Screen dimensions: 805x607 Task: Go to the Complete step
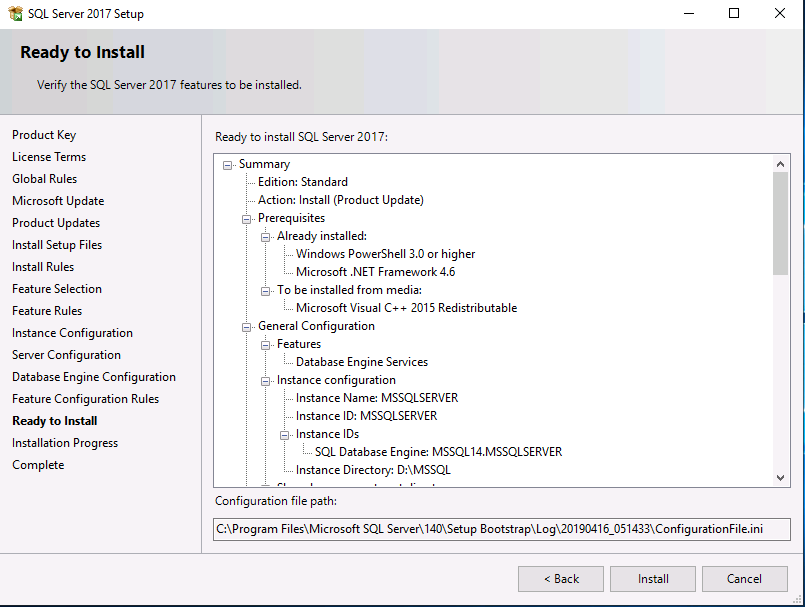tap(39, 465)
